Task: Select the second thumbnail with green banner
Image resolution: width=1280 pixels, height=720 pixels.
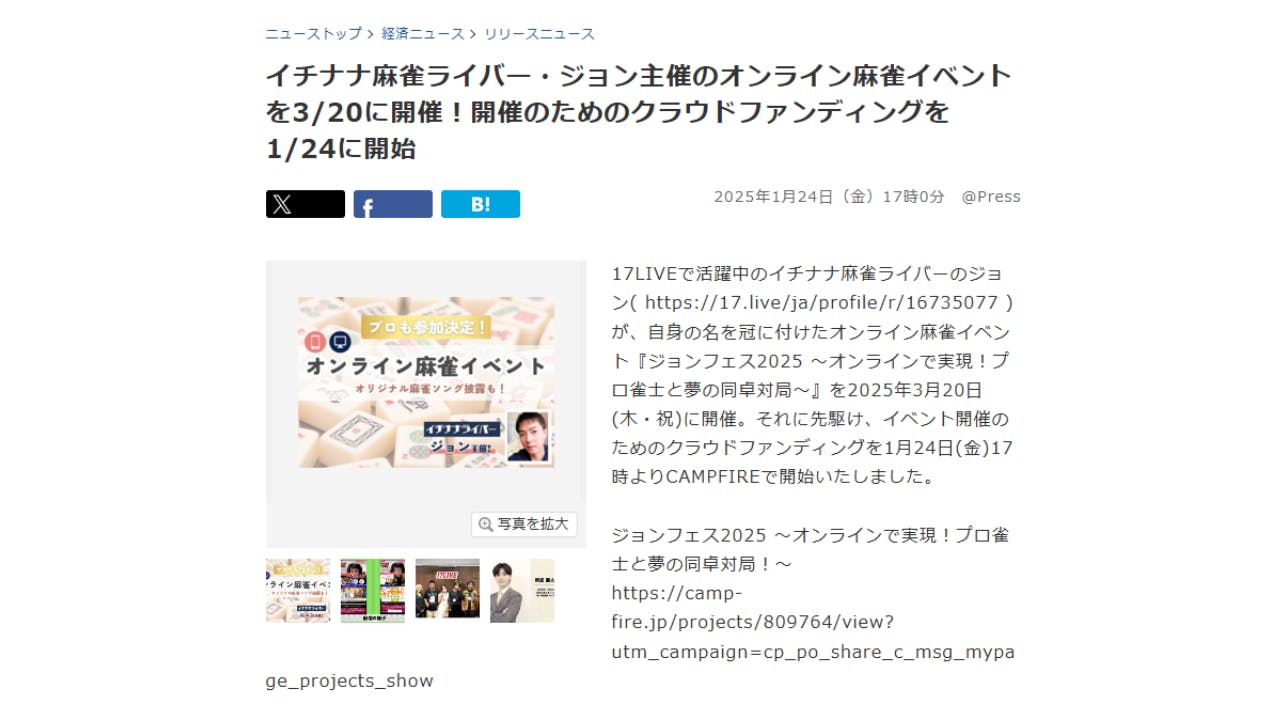Action: coord(373,591)
